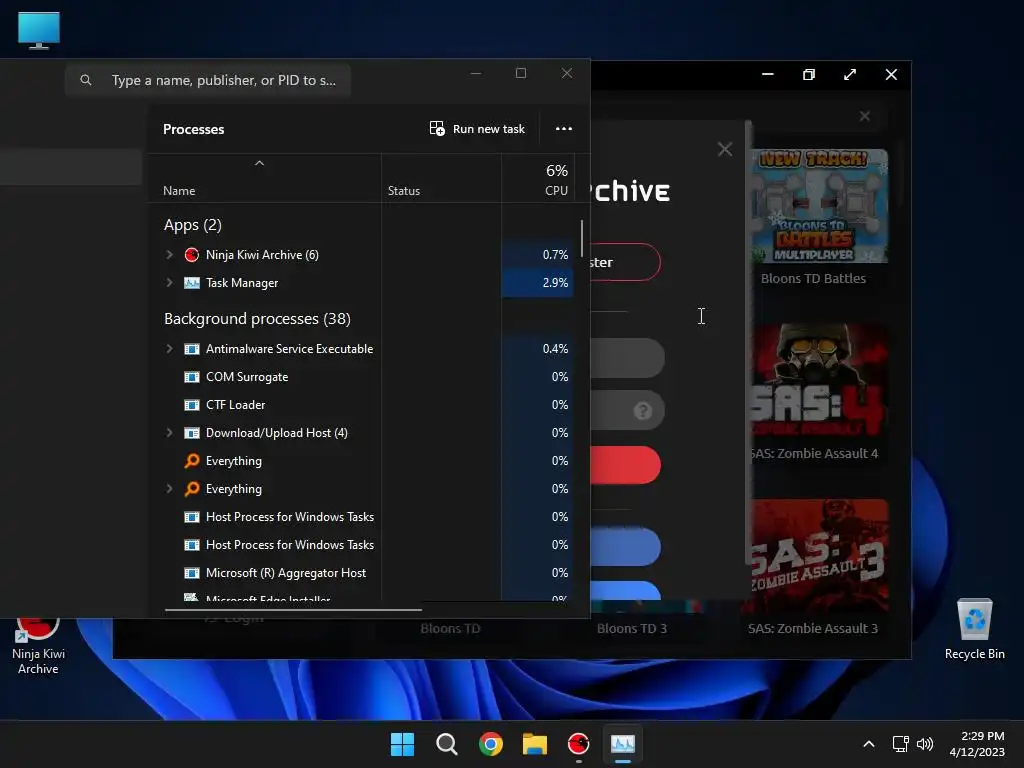This screenshot has height=768, width=1024.
Task: Open the Bloons TD Battles game thumbnail
Action: click(819, 206)
